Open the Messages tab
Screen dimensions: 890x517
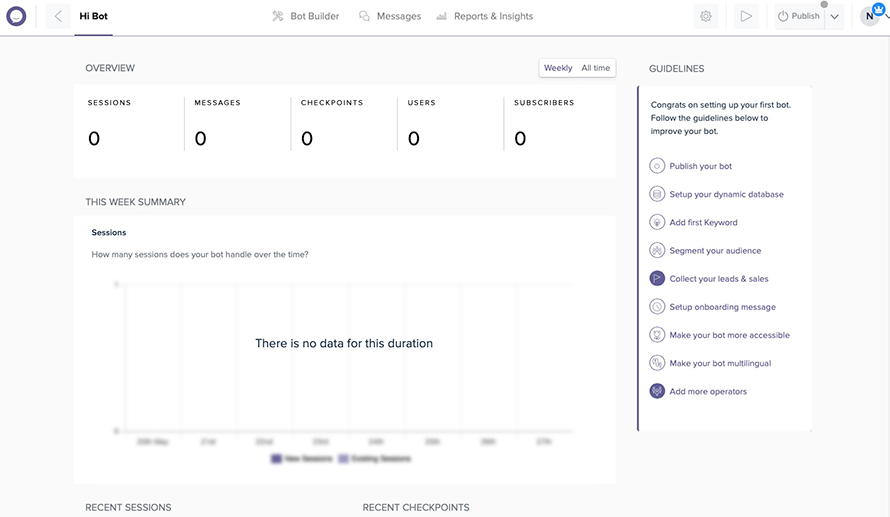point(390,16)
